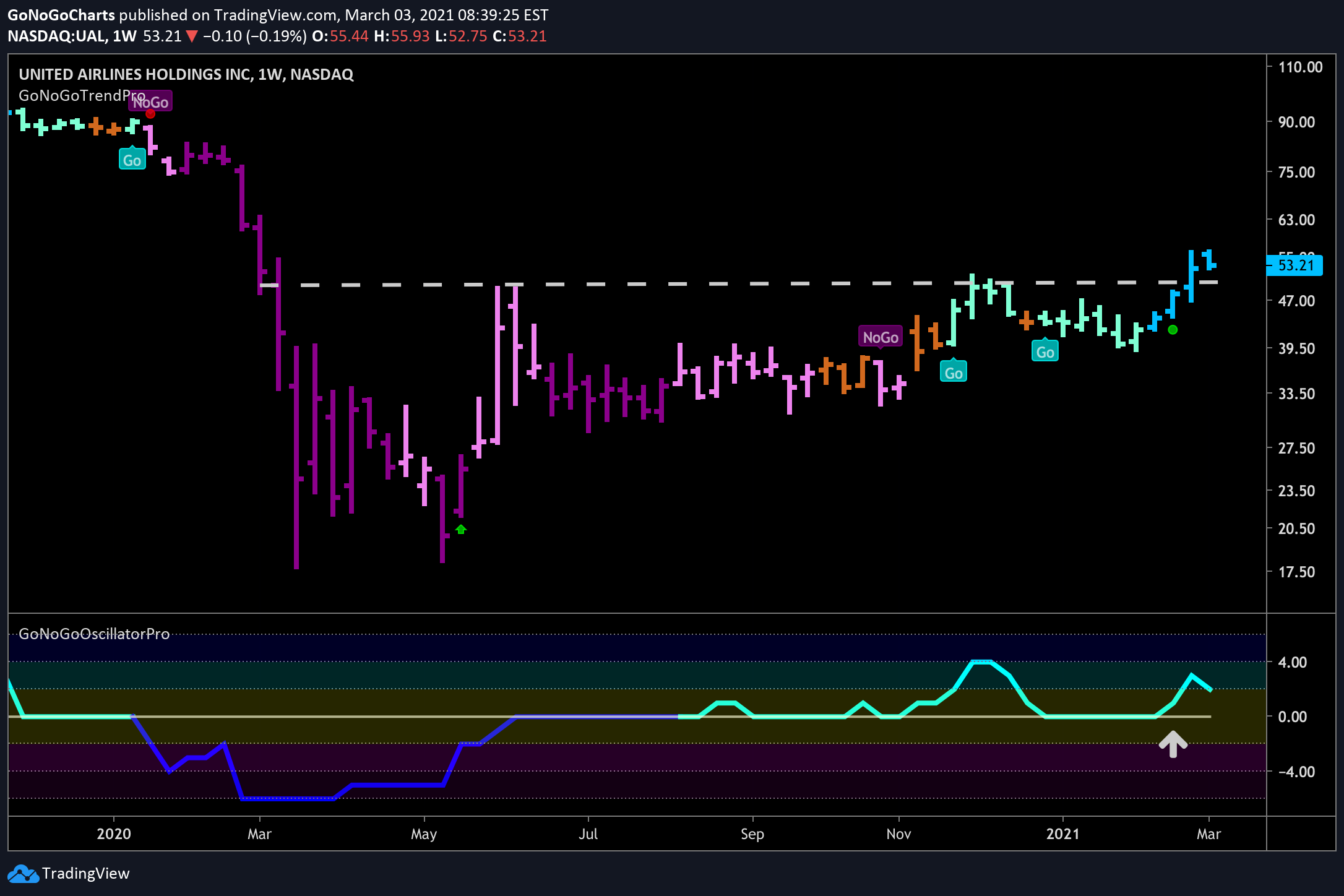This screenshot has width=1344, height=896.
Task: Click the 90.00 price axis label
Action: point(1296,122)
